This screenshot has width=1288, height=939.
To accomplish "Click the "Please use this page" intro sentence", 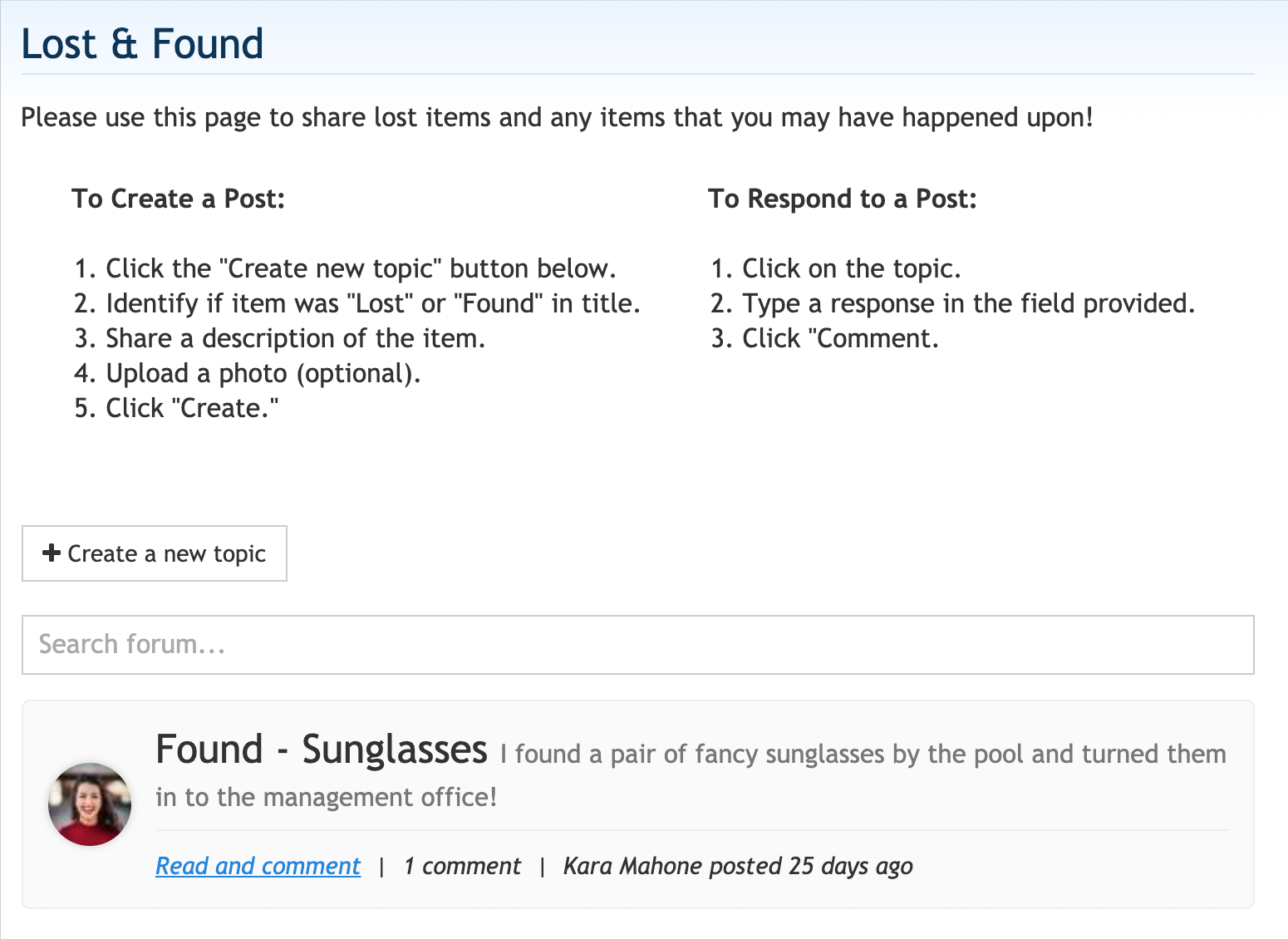I will click(x=557, y=117).
